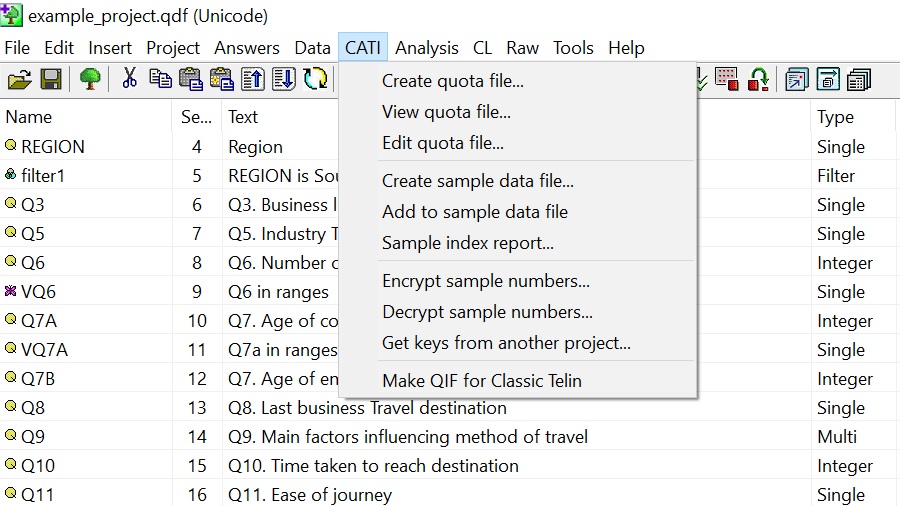Click the window with diagonal arrow icon
The image size is (900, 506).
(797, 79)
